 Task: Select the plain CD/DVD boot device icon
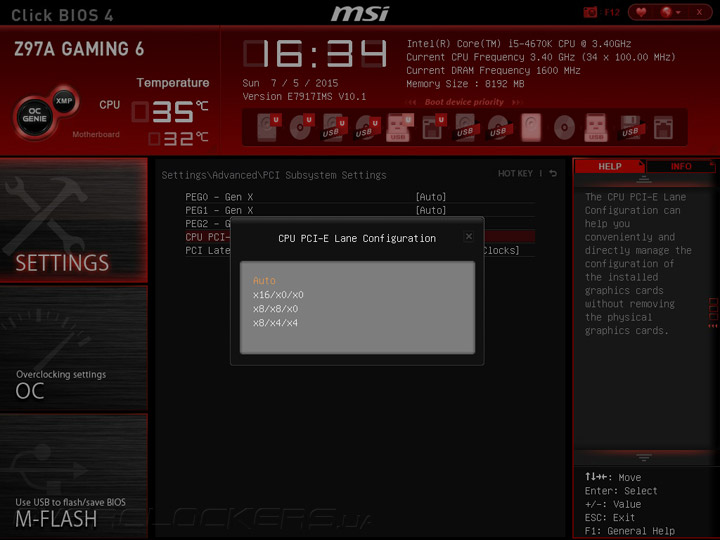564,127
